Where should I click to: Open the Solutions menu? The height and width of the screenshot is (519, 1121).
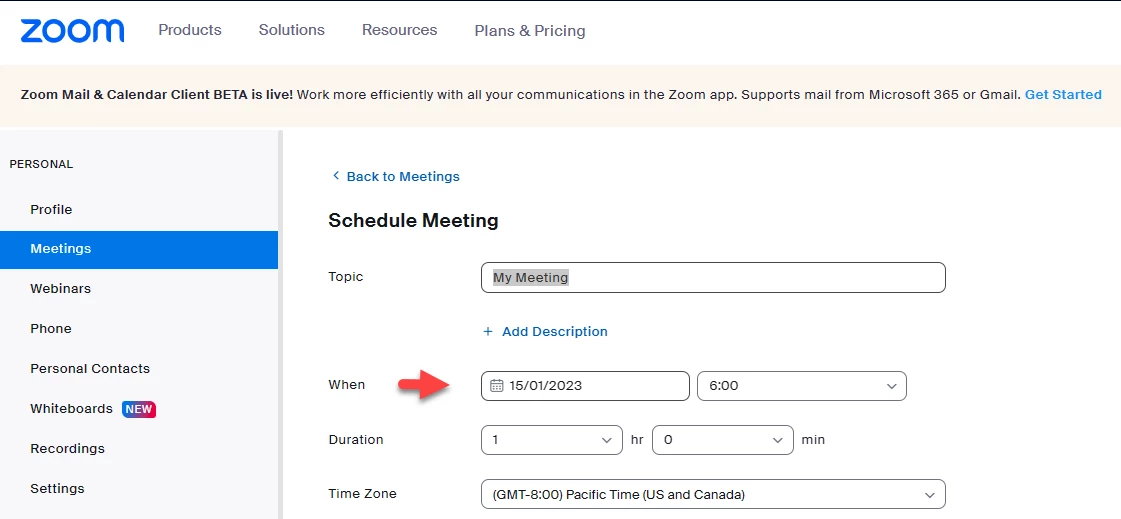click(292, 30)
